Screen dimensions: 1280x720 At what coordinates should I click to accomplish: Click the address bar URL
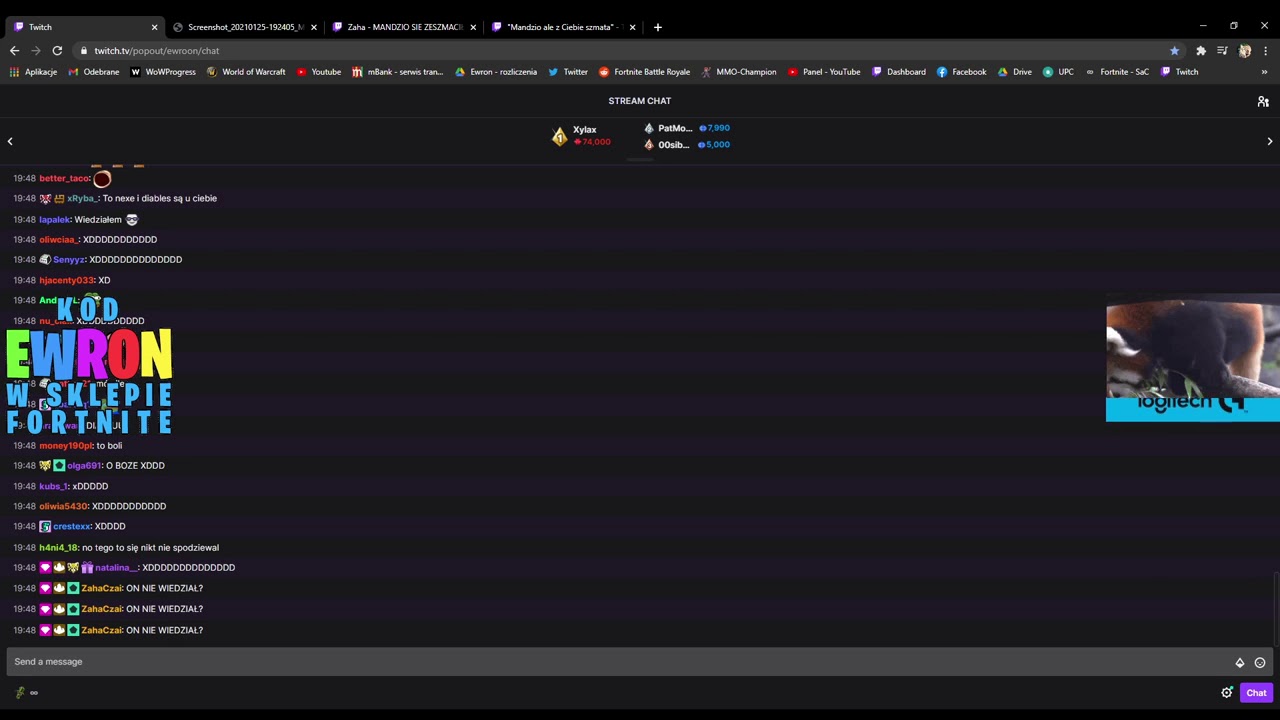157,50
